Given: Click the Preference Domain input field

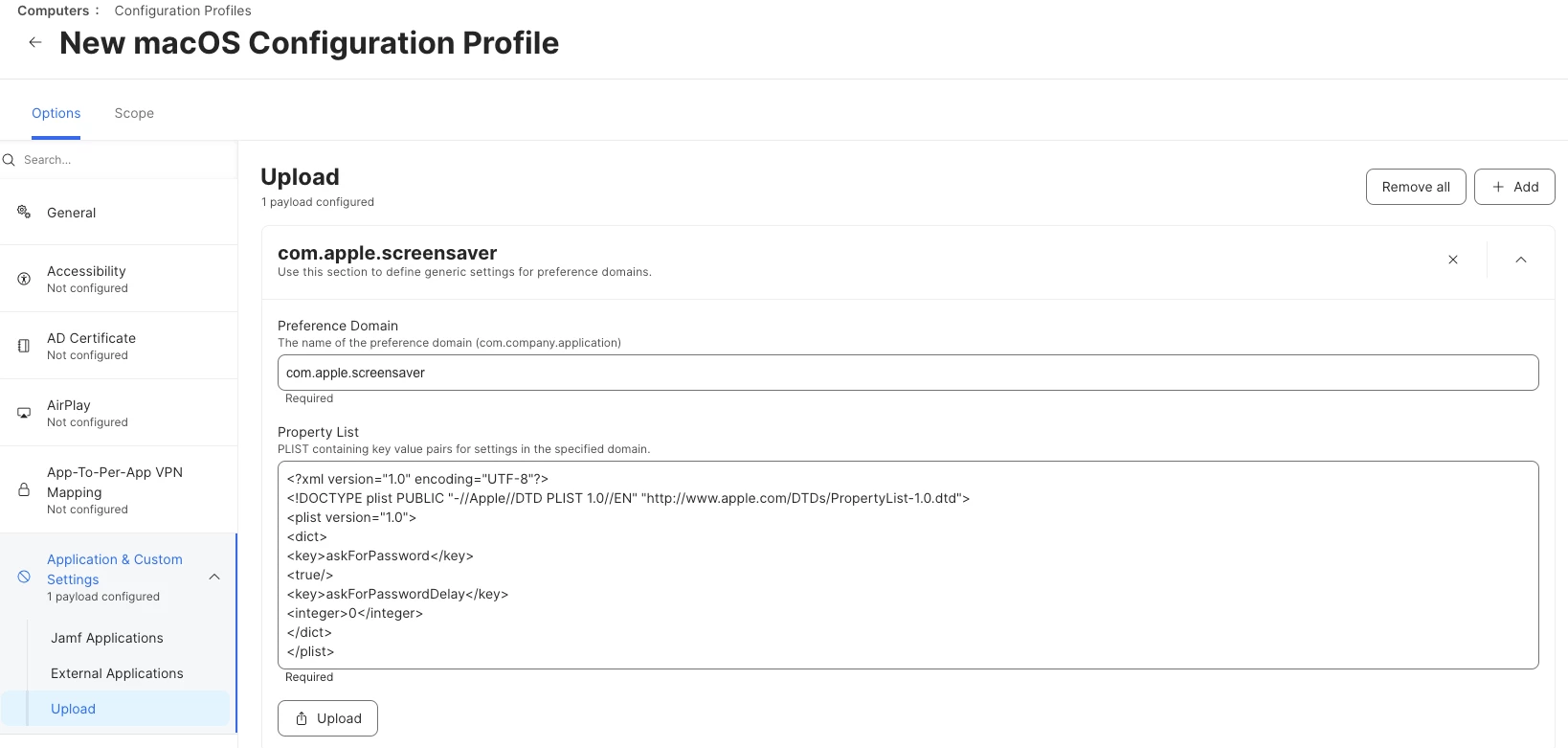Looking at the screenshot, I should pyautogui.click(x=907, y=373).
